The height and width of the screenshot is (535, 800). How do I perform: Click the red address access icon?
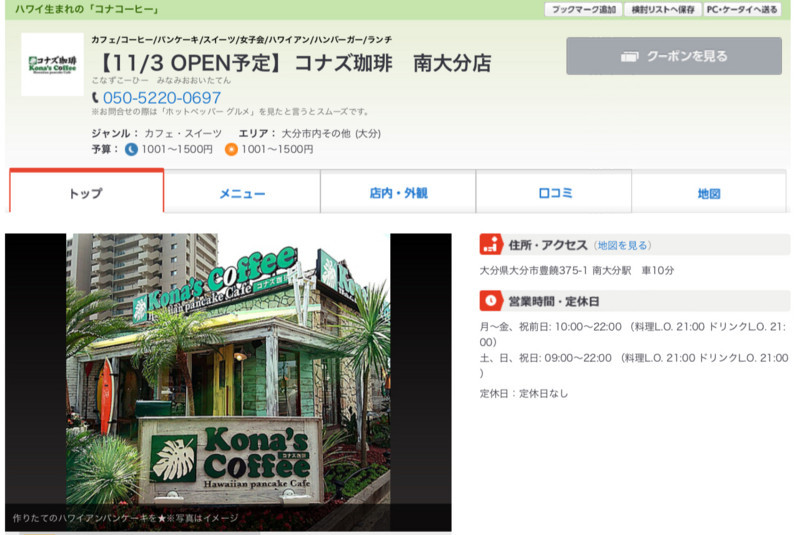pyautogui.click(x=491, y=245)
